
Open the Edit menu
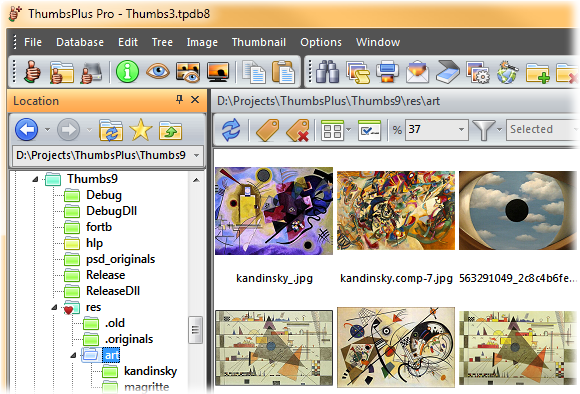(x=128, y=42)
